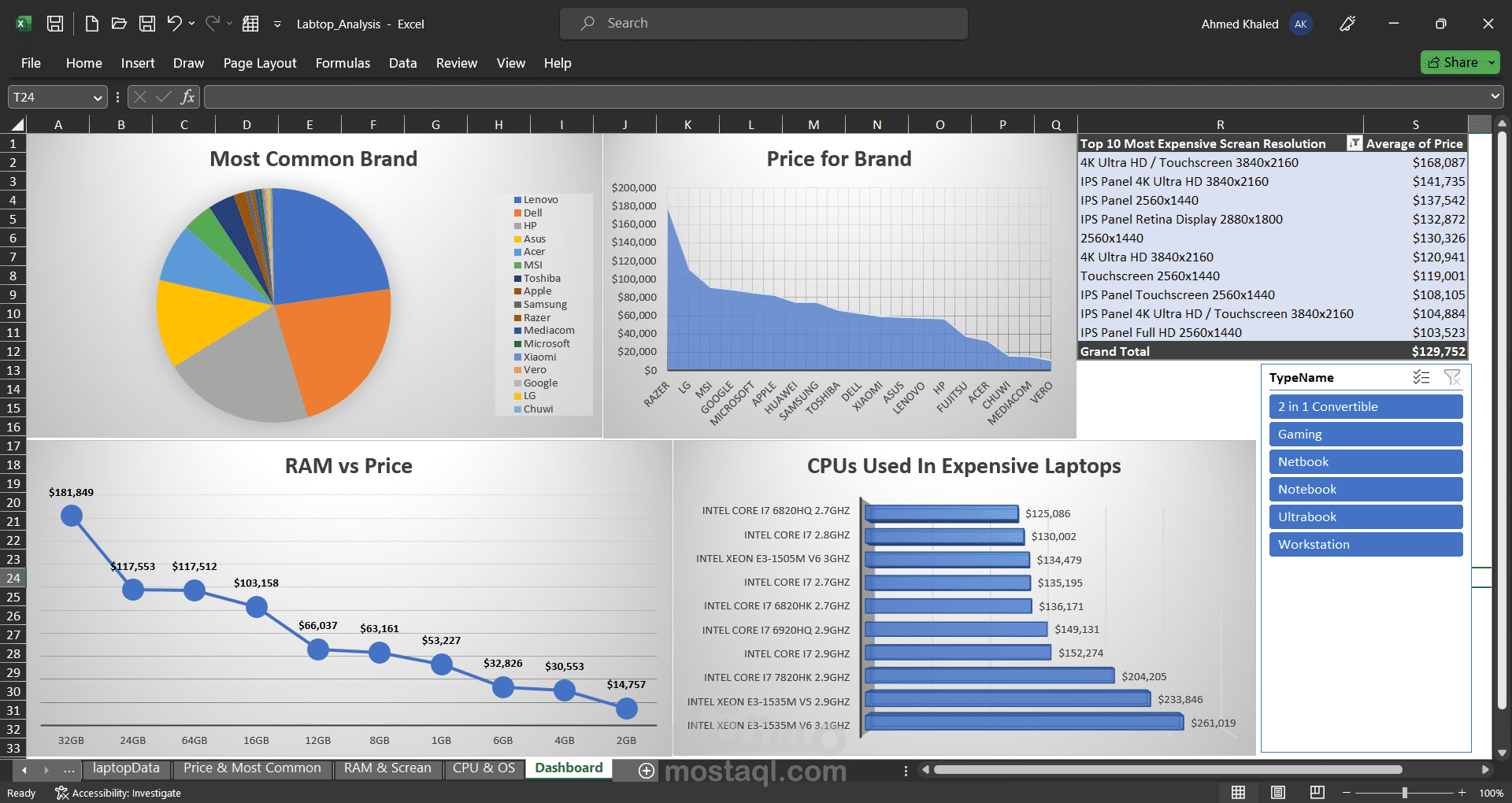Click the Share button
This screenshot has height=803, width=1512.
pyautogui.click(x=1453, y=62)
